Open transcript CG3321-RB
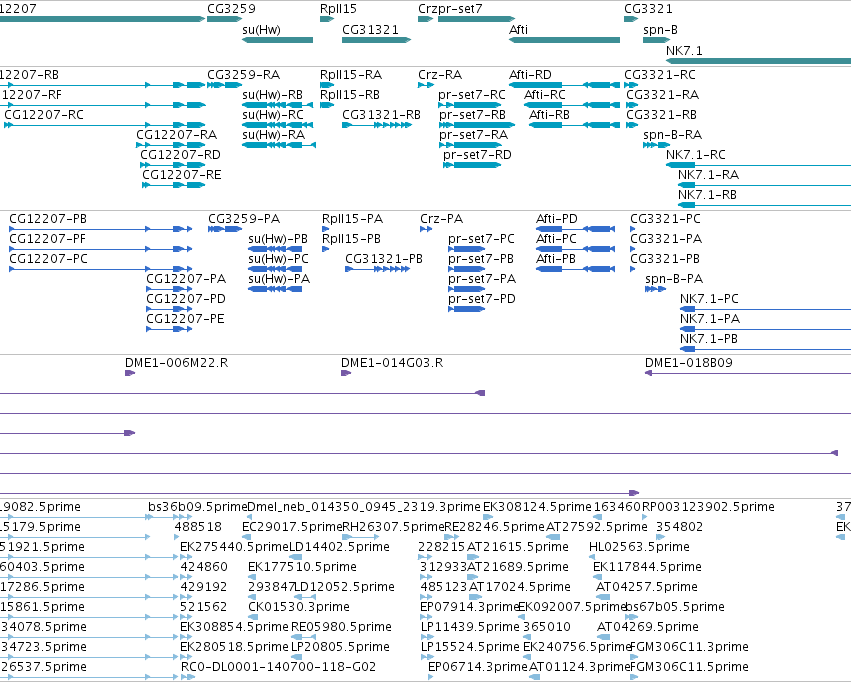The width and height of the screenshot is (851, 682). pos(662,115)
